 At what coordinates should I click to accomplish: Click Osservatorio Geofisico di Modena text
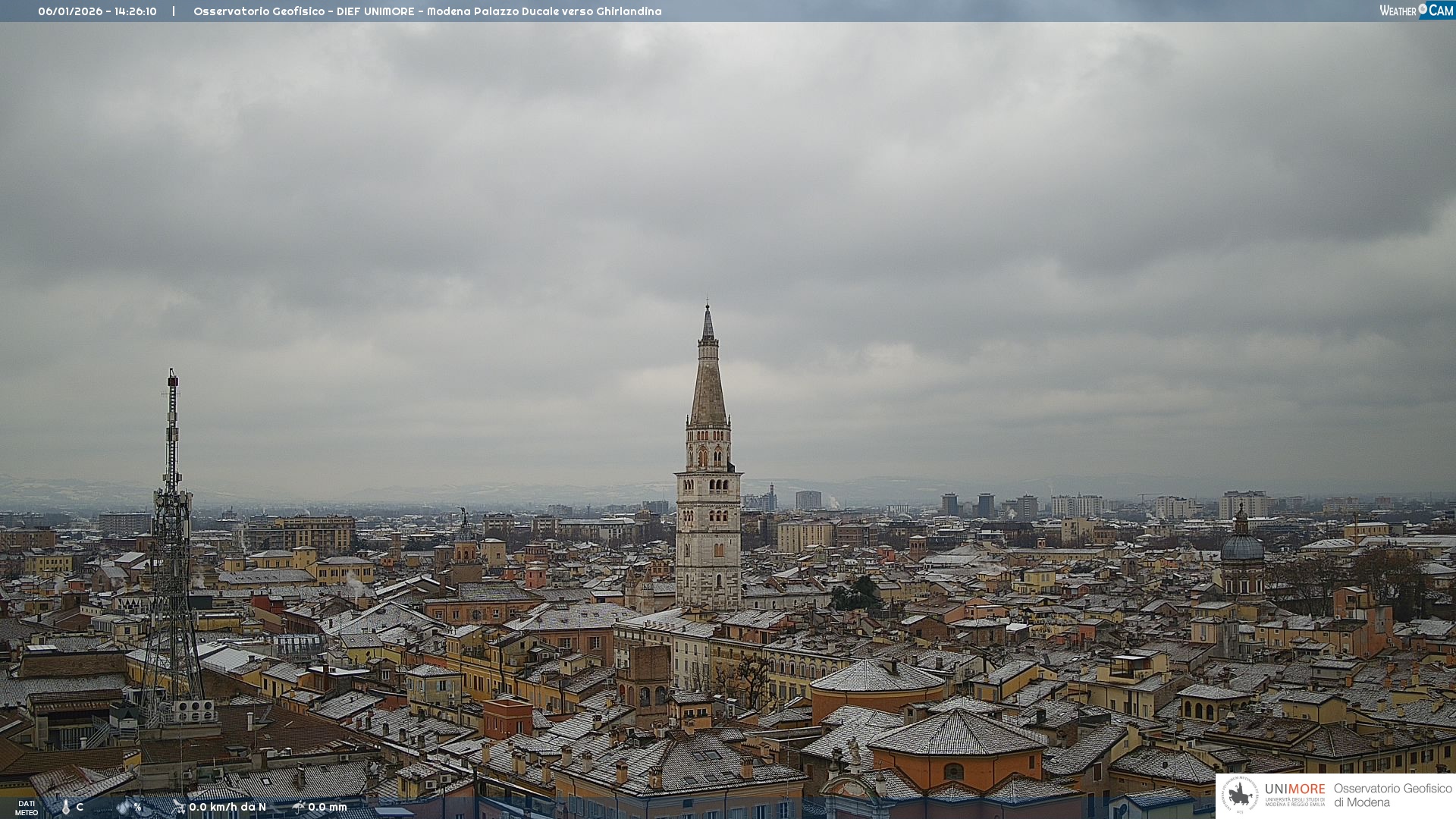[1392, 795]
